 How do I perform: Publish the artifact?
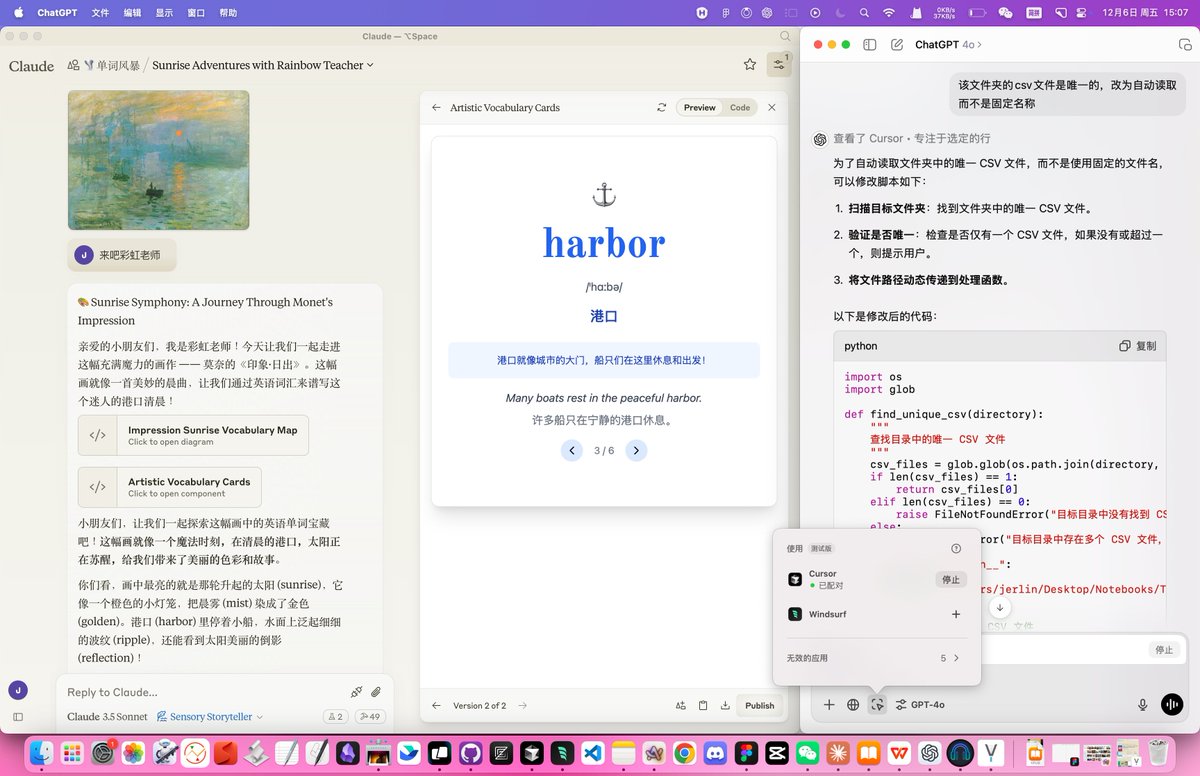coord(760,705)
